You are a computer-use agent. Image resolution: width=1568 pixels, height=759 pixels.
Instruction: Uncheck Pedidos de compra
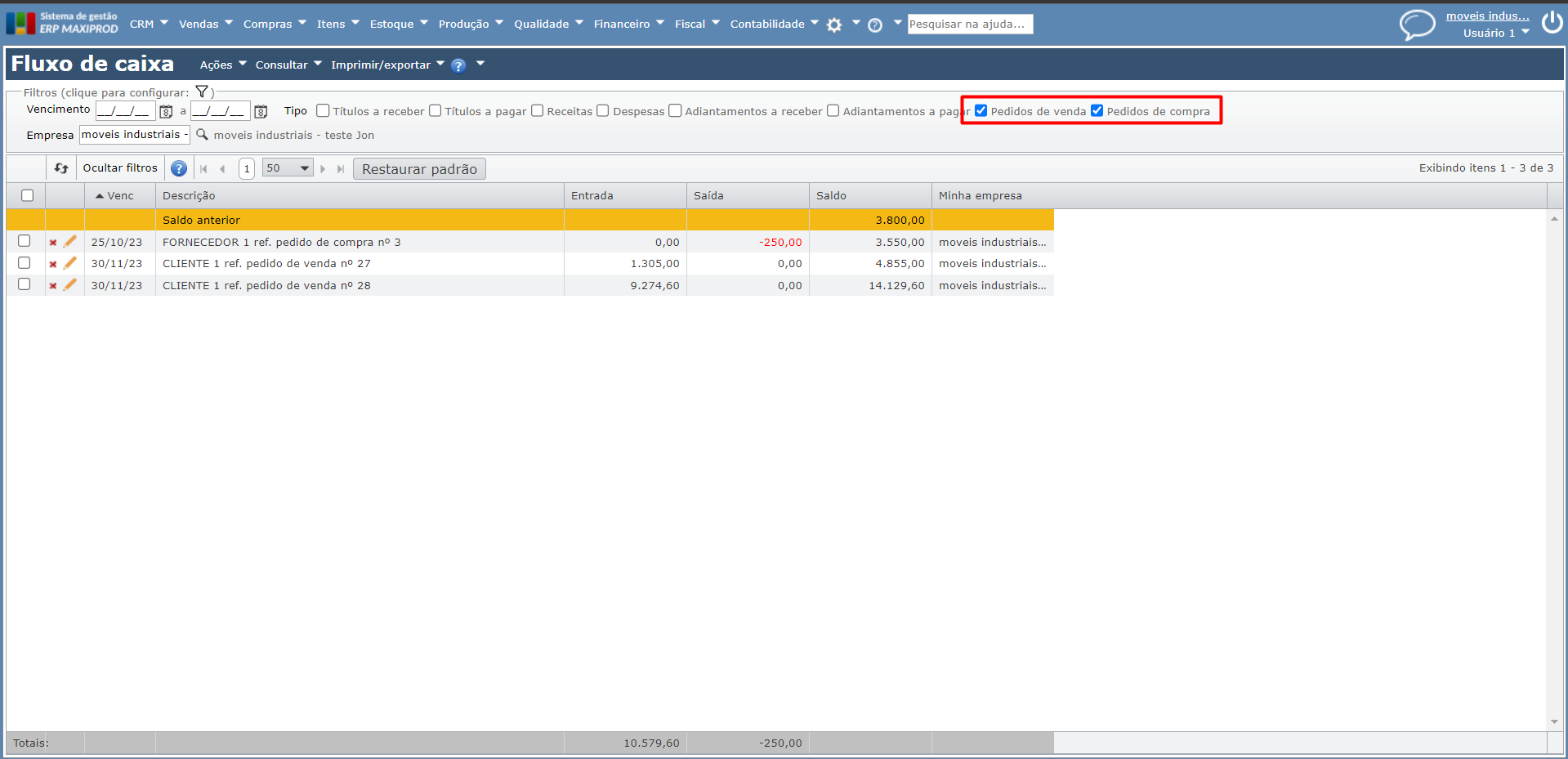(x=1097, y=111)
